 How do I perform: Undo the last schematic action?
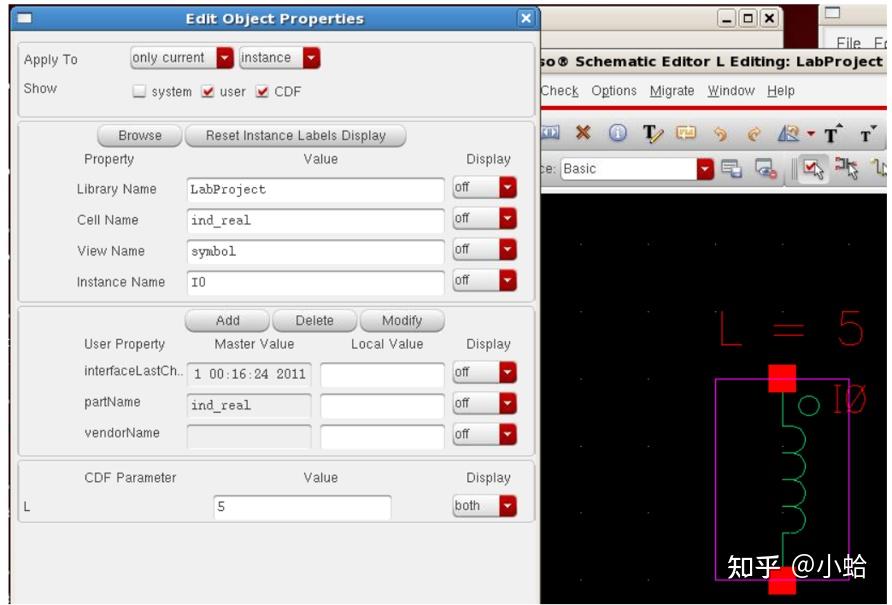click(x=721, y=133)
